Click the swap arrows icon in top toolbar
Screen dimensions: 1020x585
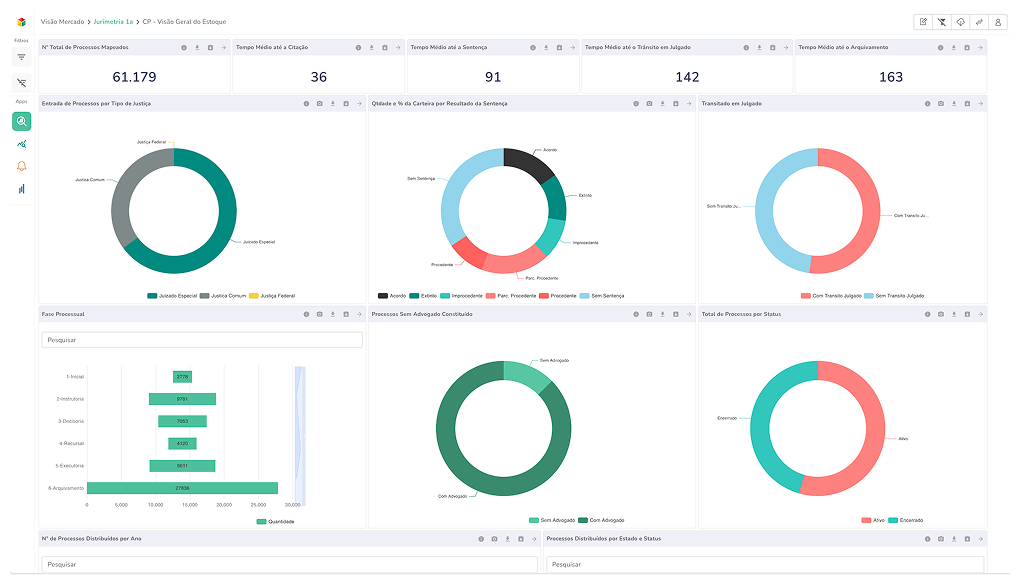979,22
